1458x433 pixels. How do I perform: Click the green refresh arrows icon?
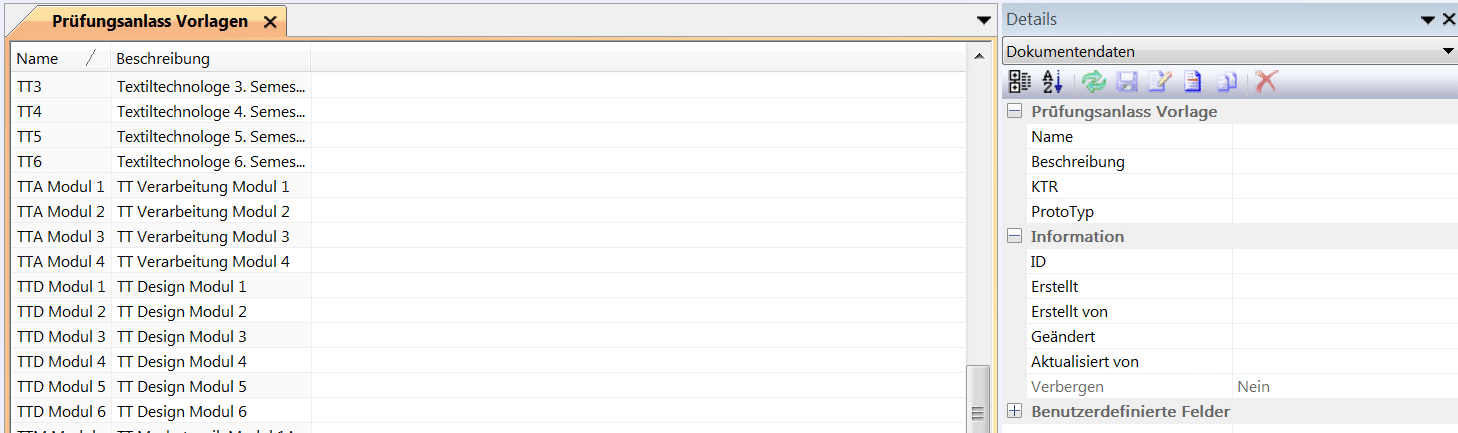pyautogui.click(x=1094, y=82)
